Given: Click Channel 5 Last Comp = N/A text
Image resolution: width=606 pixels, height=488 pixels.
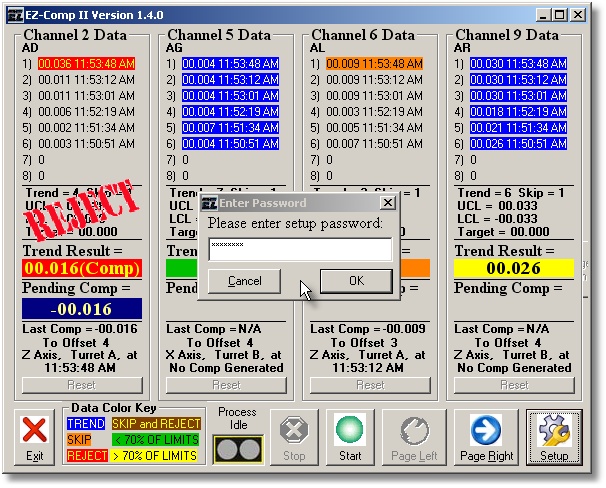Looking at the screenshot, I should coord(214,329).
